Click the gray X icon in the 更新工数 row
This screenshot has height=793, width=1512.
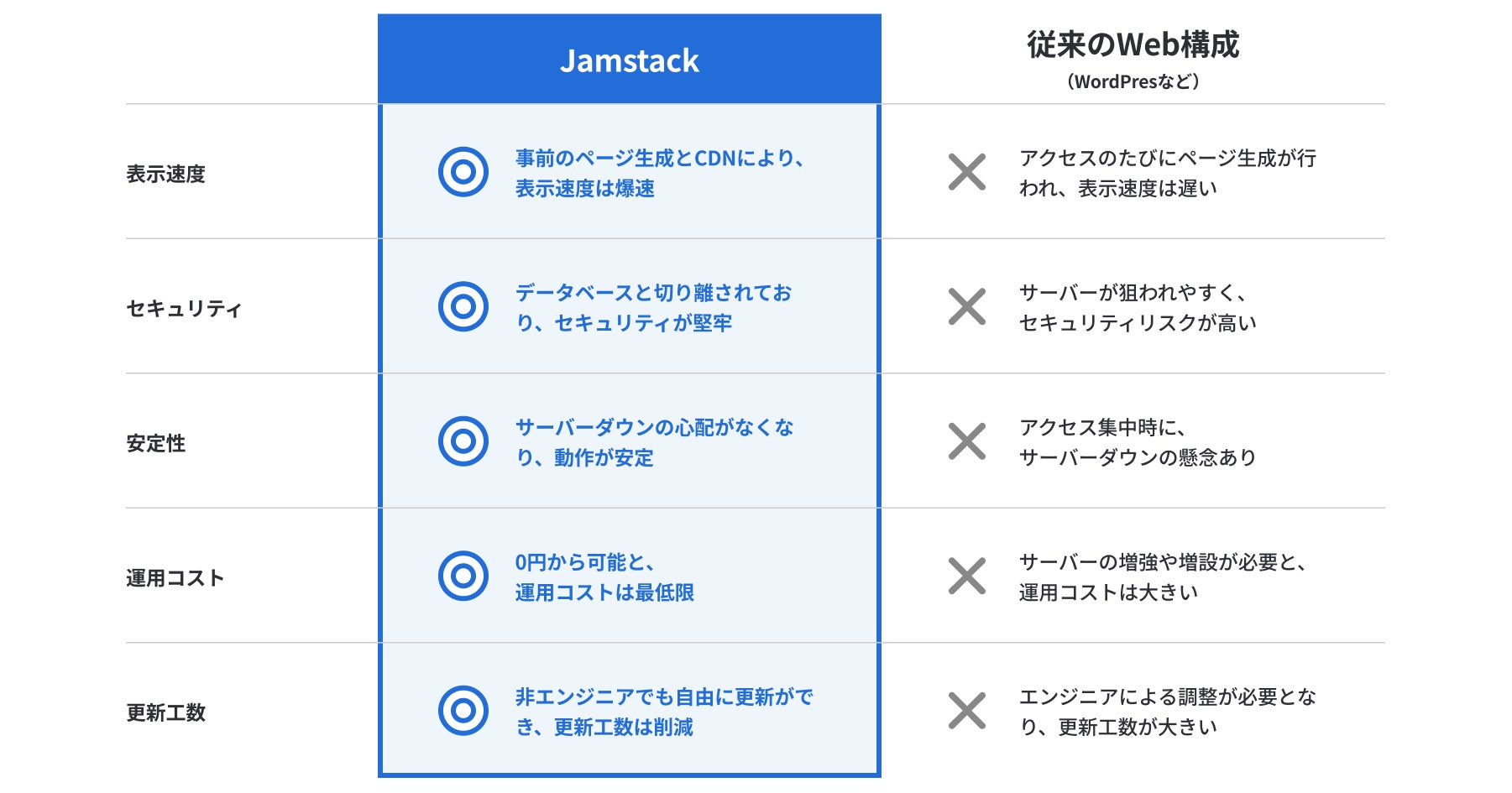click(x=966, y=711)
